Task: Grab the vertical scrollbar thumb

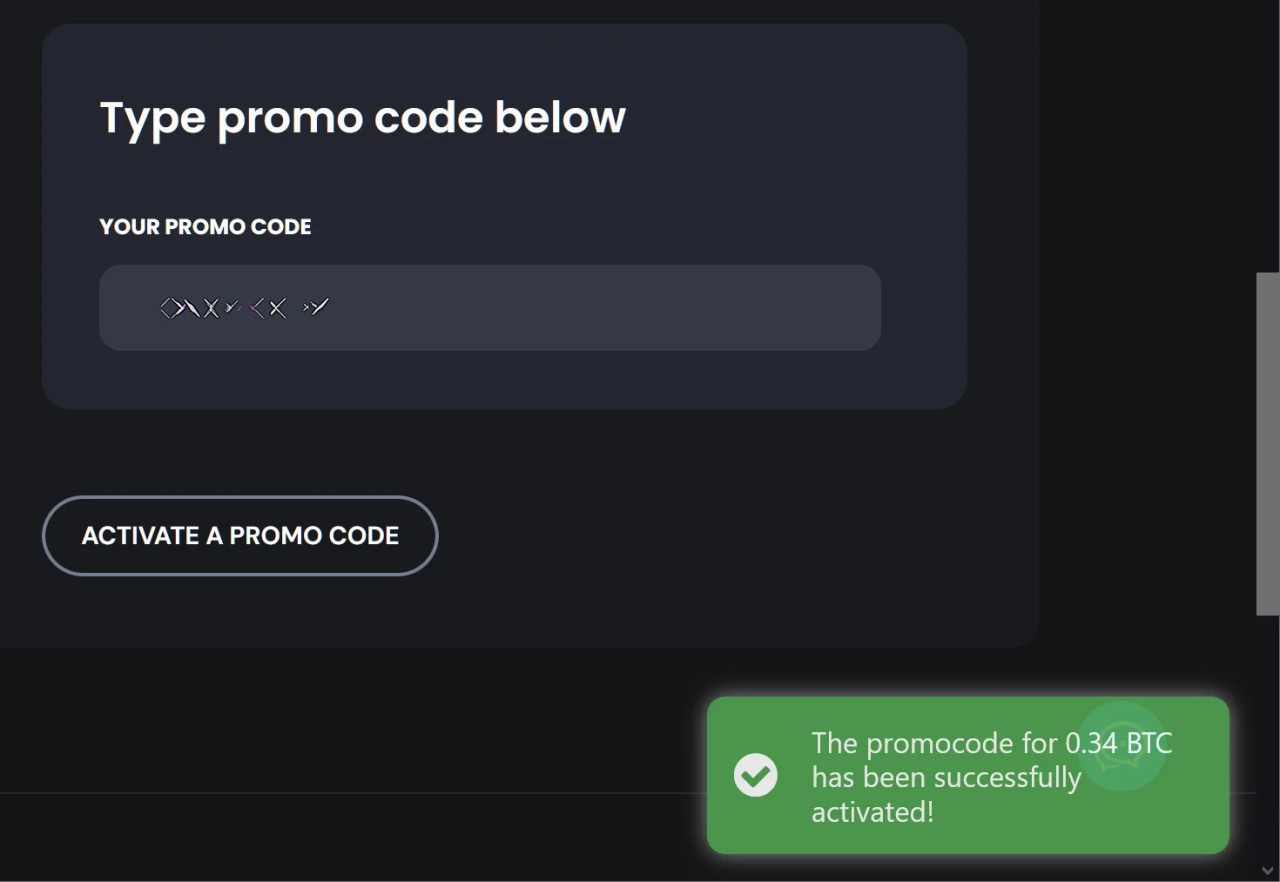Action: [x=1268, y=443]
